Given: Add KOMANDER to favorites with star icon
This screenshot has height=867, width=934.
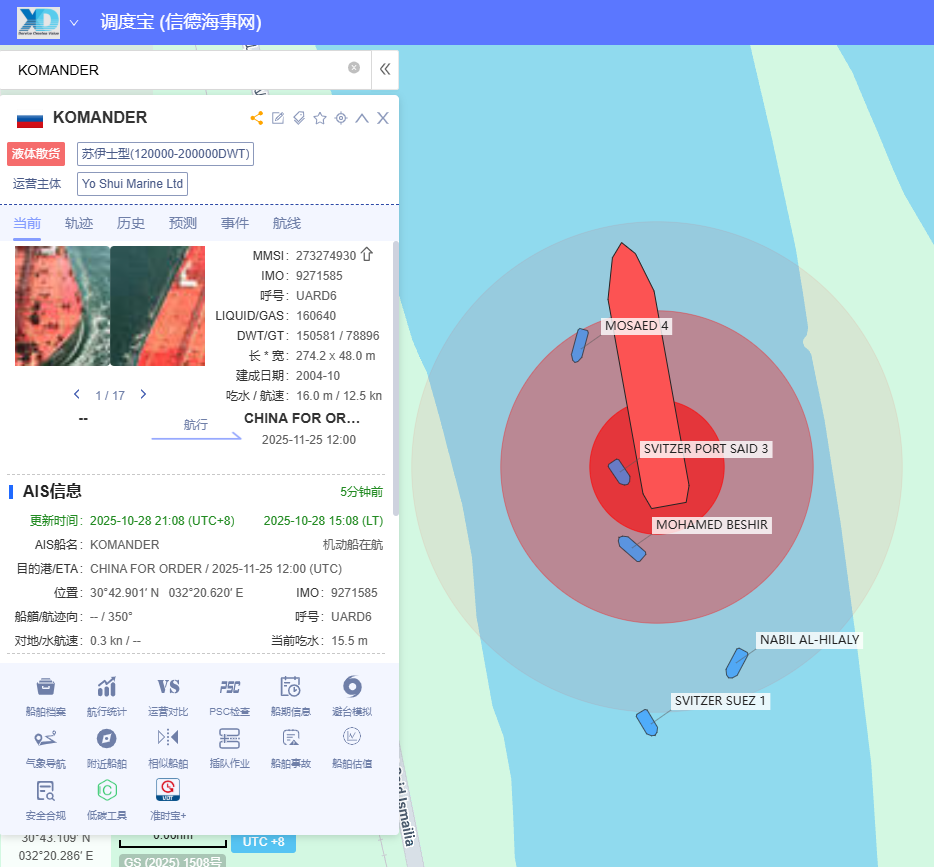Looking at the screenshot, I should [x=320, y=118].
